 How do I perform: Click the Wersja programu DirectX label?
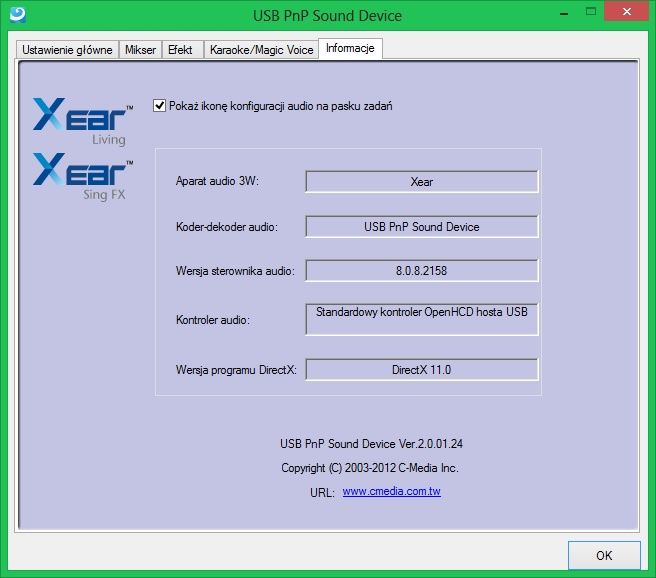tap(236, 370)
